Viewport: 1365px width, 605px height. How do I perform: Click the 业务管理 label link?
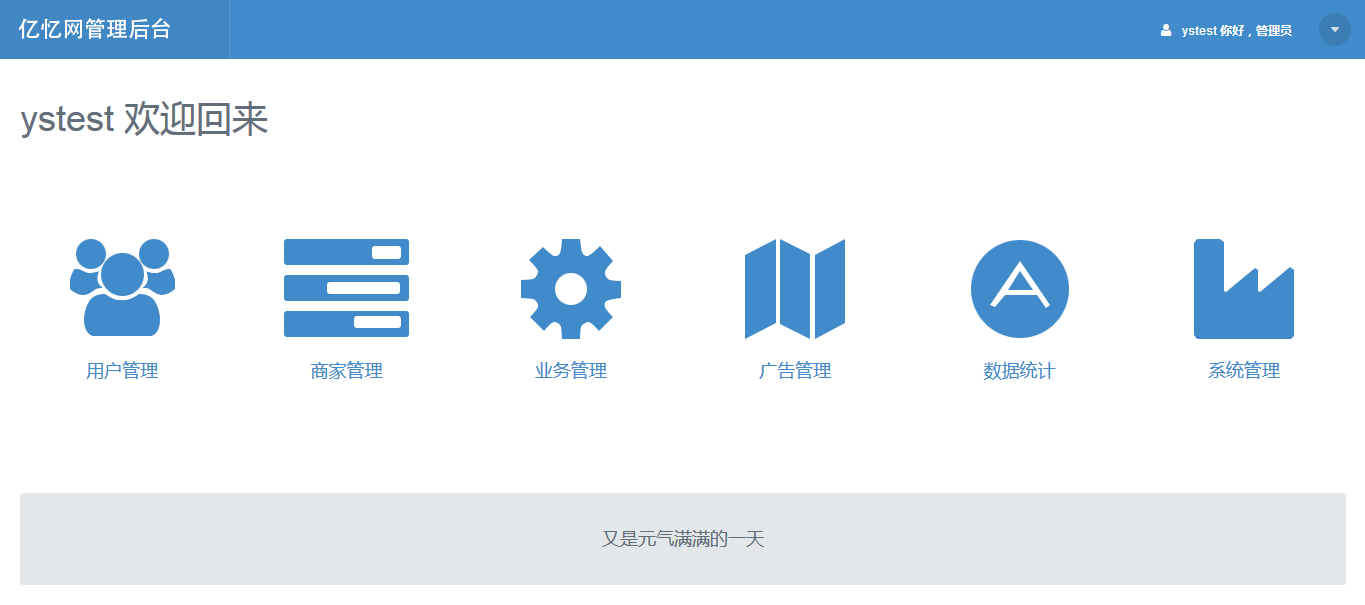571,371
